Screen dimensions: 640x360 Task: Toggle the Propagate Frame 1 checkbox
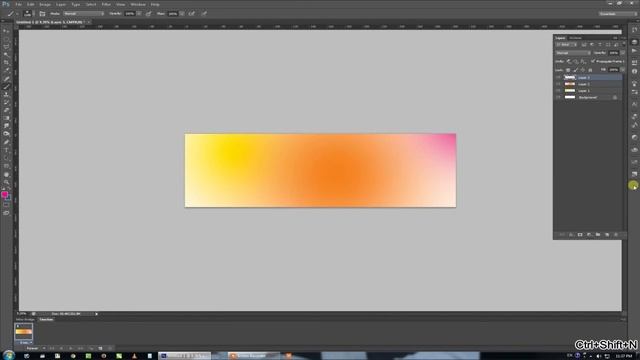click(593, 61)
